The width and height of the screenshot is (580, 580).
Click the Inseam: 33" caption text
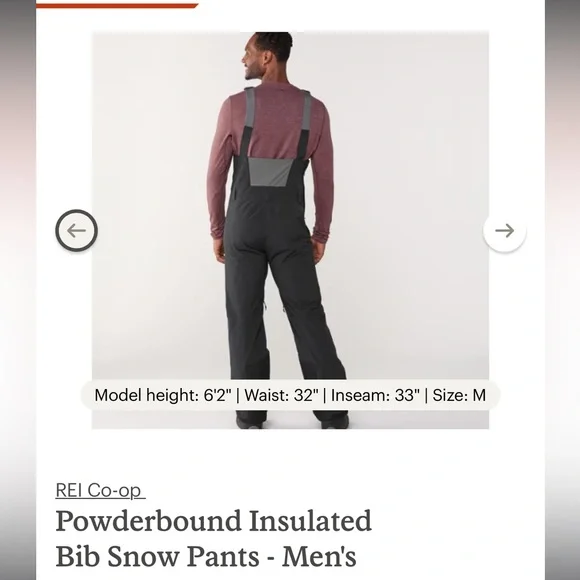coord(375,395)
